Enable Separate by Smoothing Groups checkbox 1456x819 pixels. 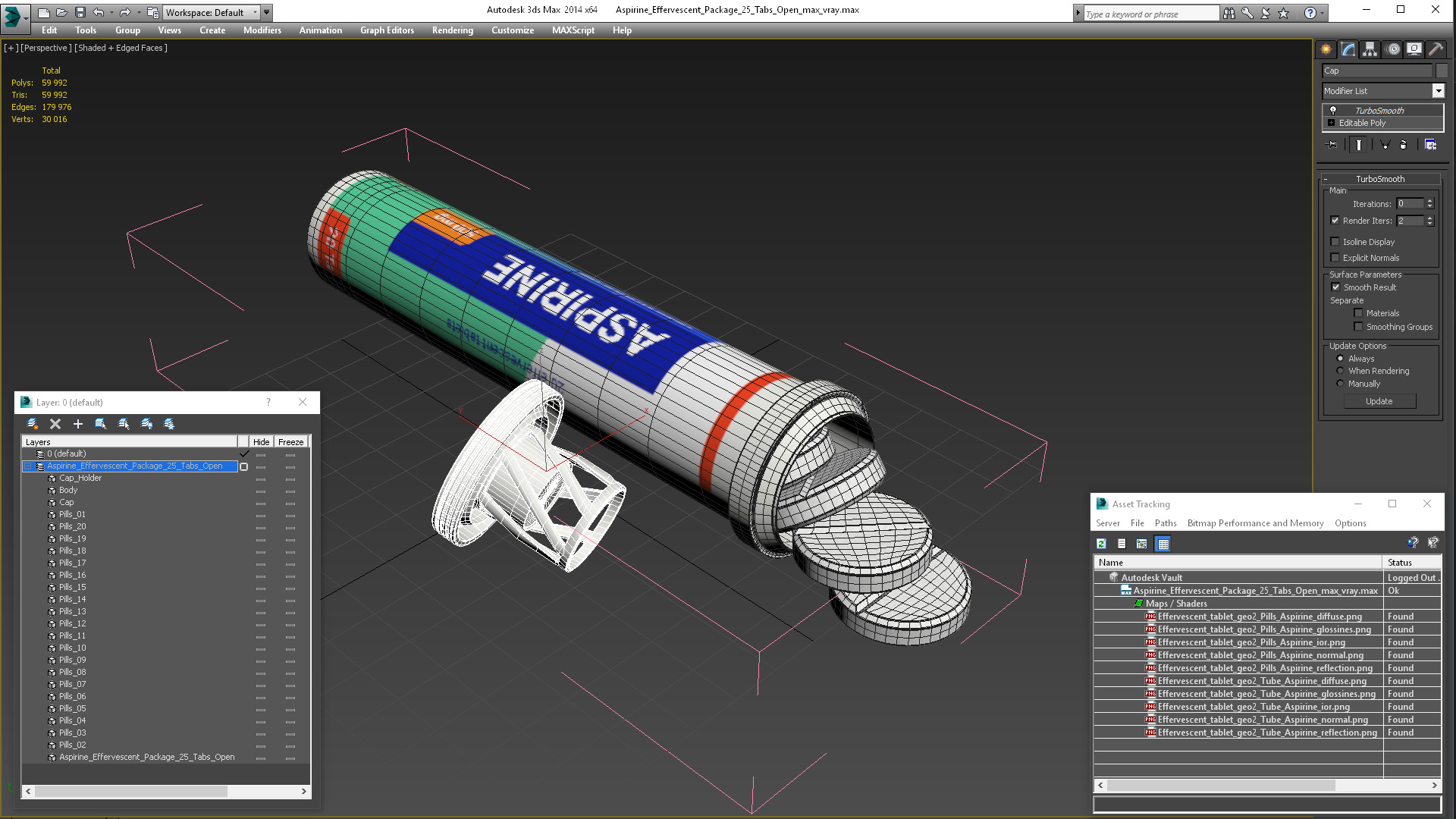(1358, 327)
